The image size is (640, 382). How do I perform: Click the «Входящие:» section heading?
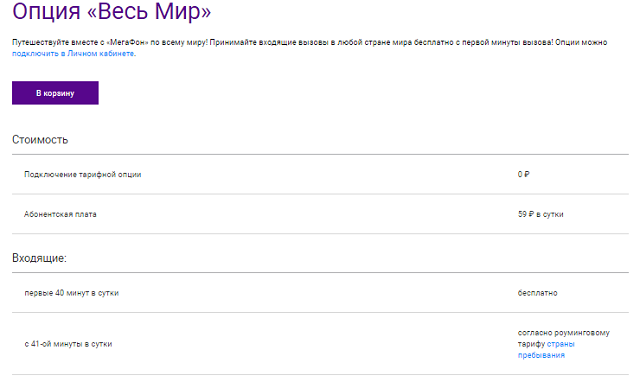pyautogui.click(x=39, y=258)
